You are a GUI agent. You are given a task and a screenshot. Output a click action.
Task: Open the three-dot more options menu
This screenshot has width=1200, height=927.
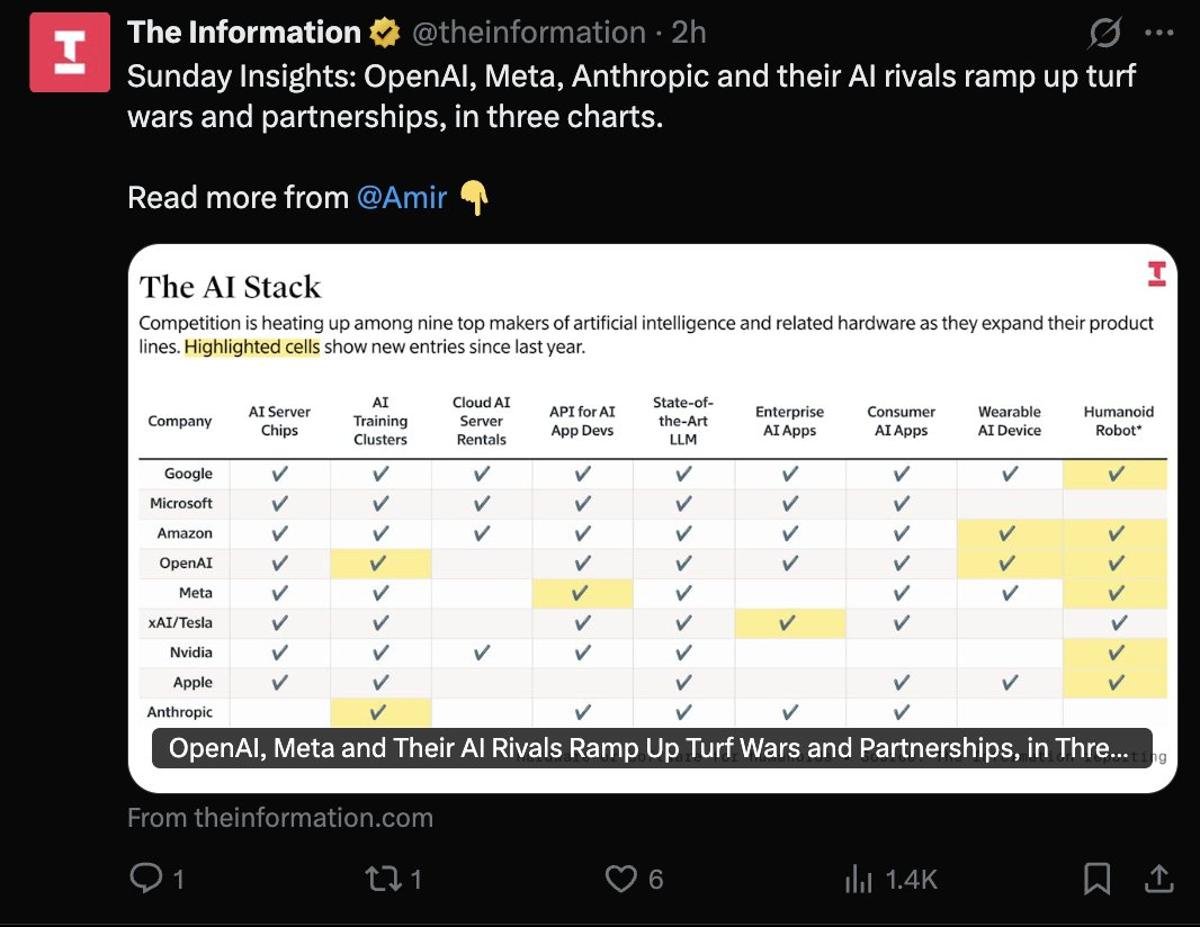[1158, 33]
